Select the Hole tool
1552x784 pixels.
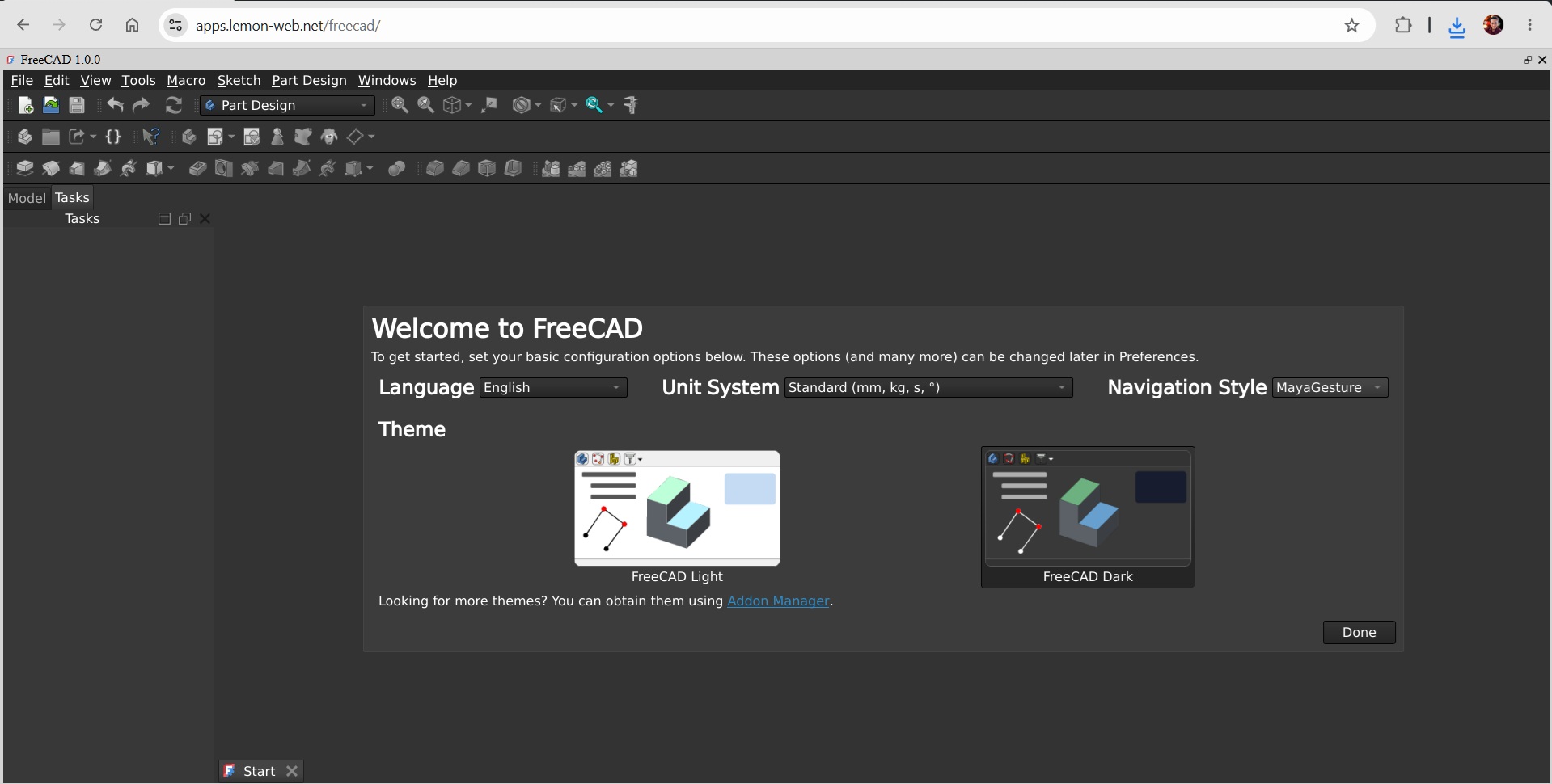click(224, 168)
